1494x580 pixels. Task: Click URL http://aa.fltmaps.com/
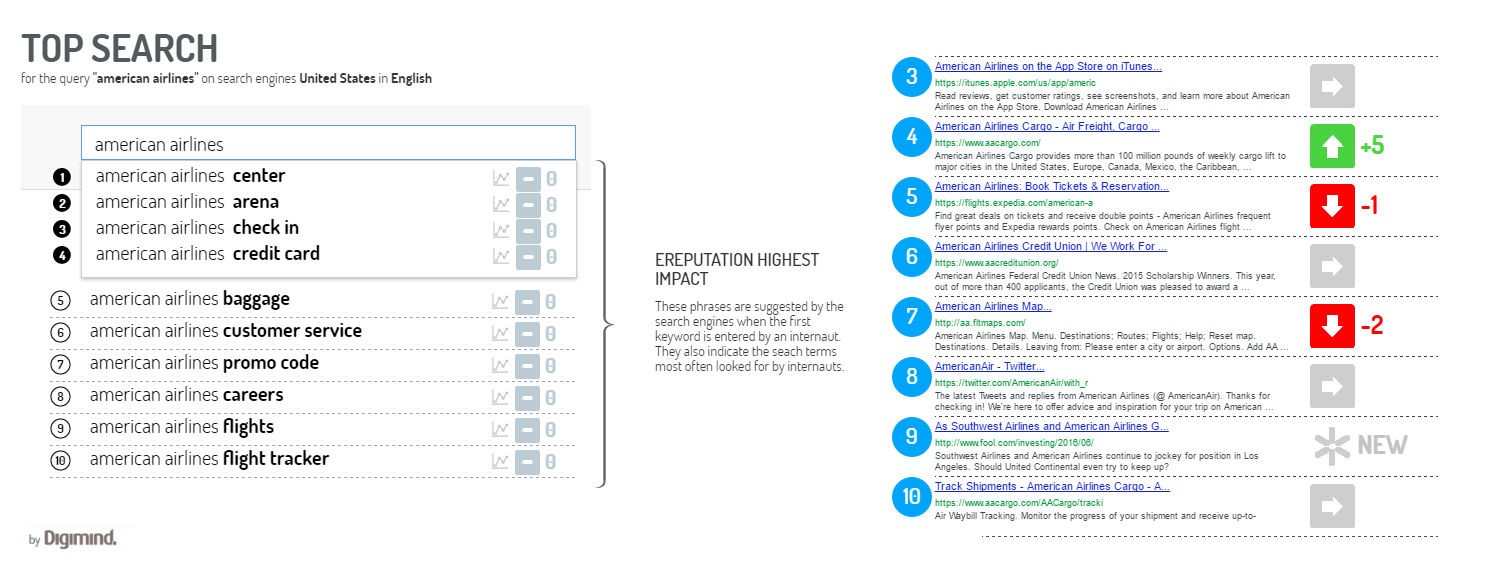coord(980,323)
